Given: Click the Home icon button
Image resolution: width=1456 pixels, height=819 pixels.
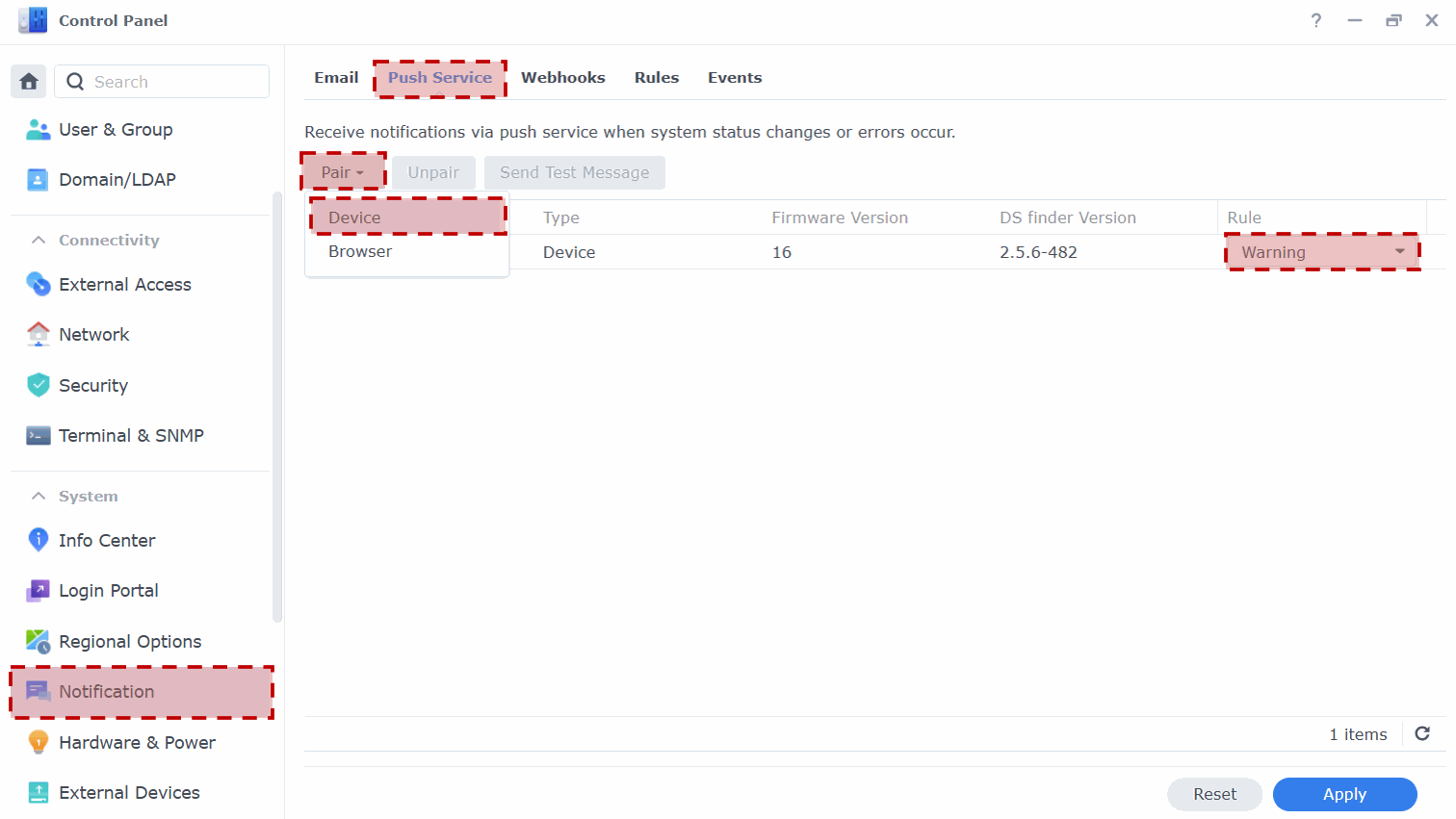Looking at the screenshot, I should click(29, 82).
